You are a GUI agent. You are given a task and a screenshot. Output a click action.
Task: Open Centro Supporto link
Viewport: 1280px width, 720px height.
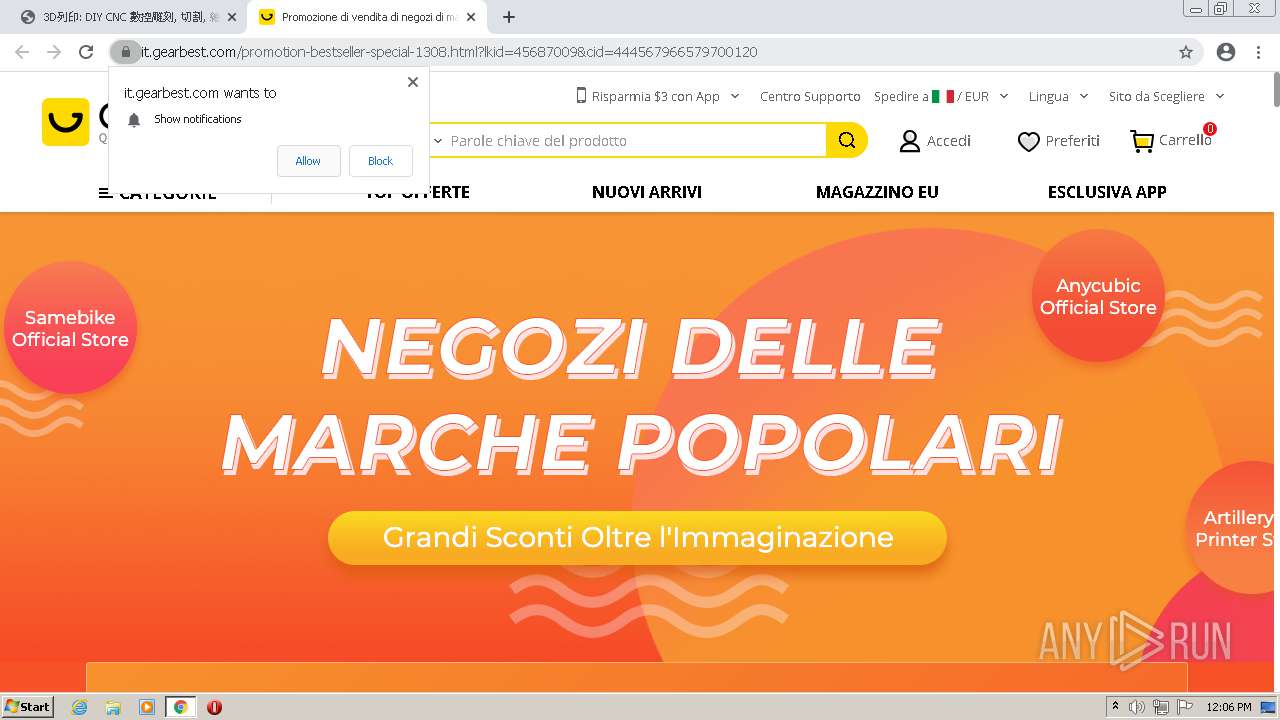click(x=810, y=96)
